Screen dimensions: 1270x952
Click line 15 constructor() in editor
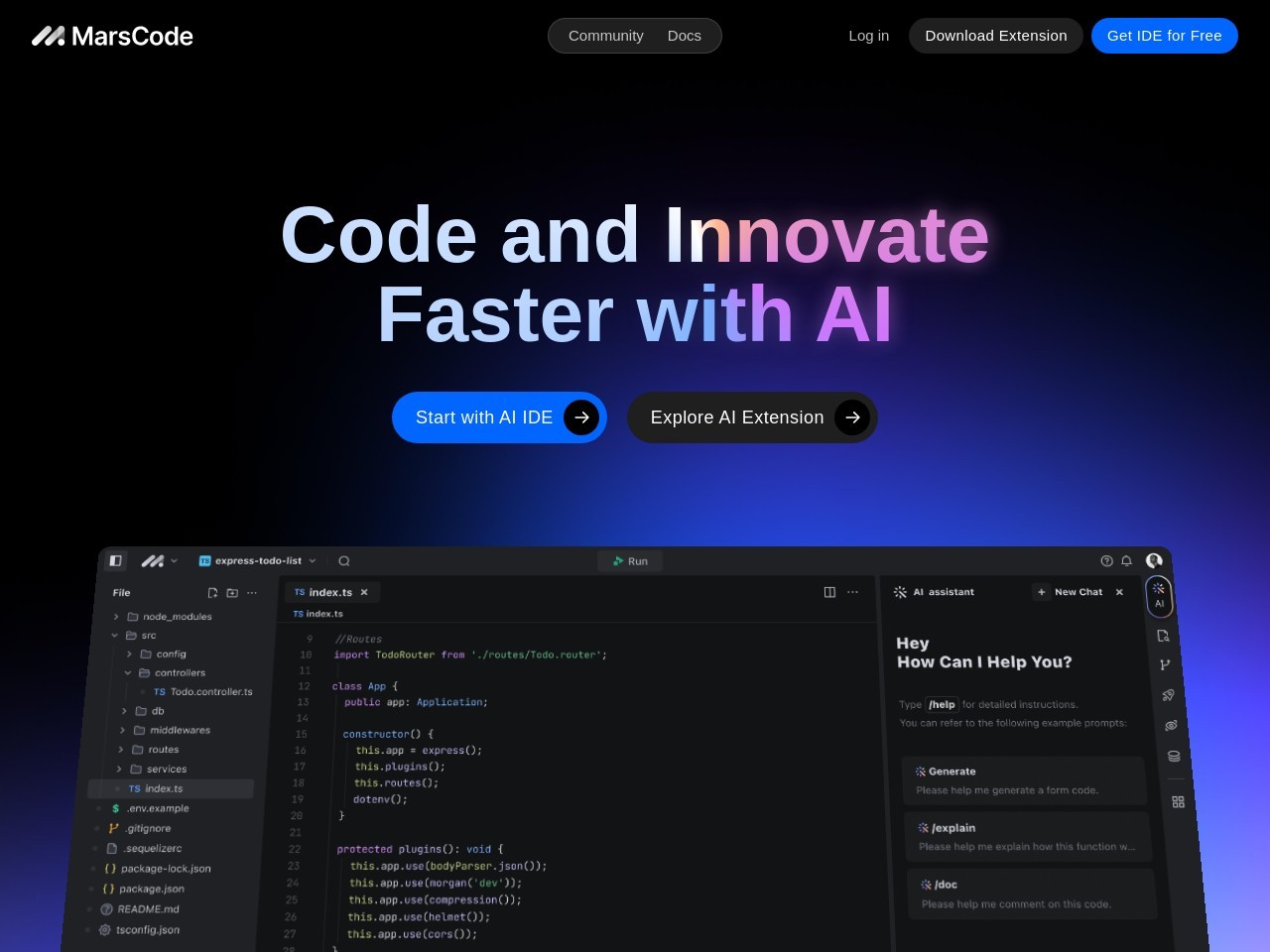388,734
